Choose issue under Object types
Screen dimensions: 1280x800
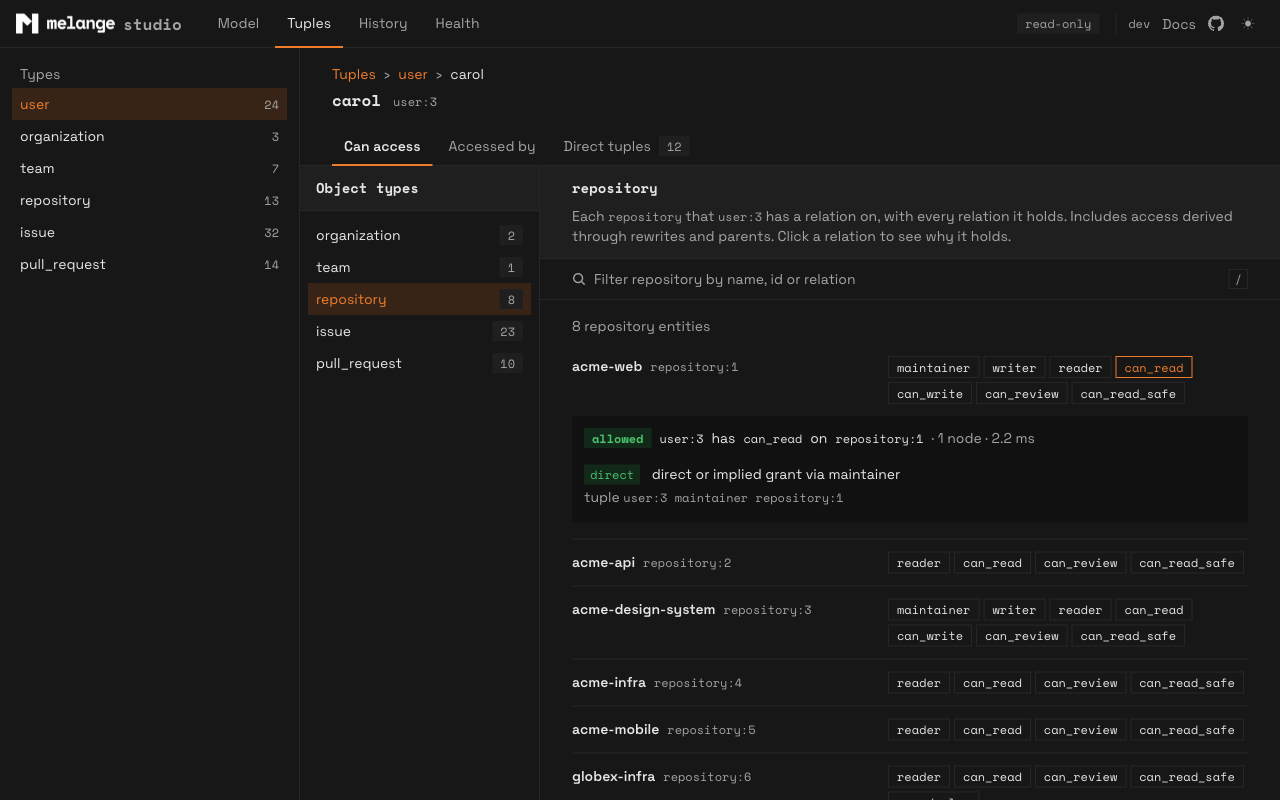tap(419, 331)
